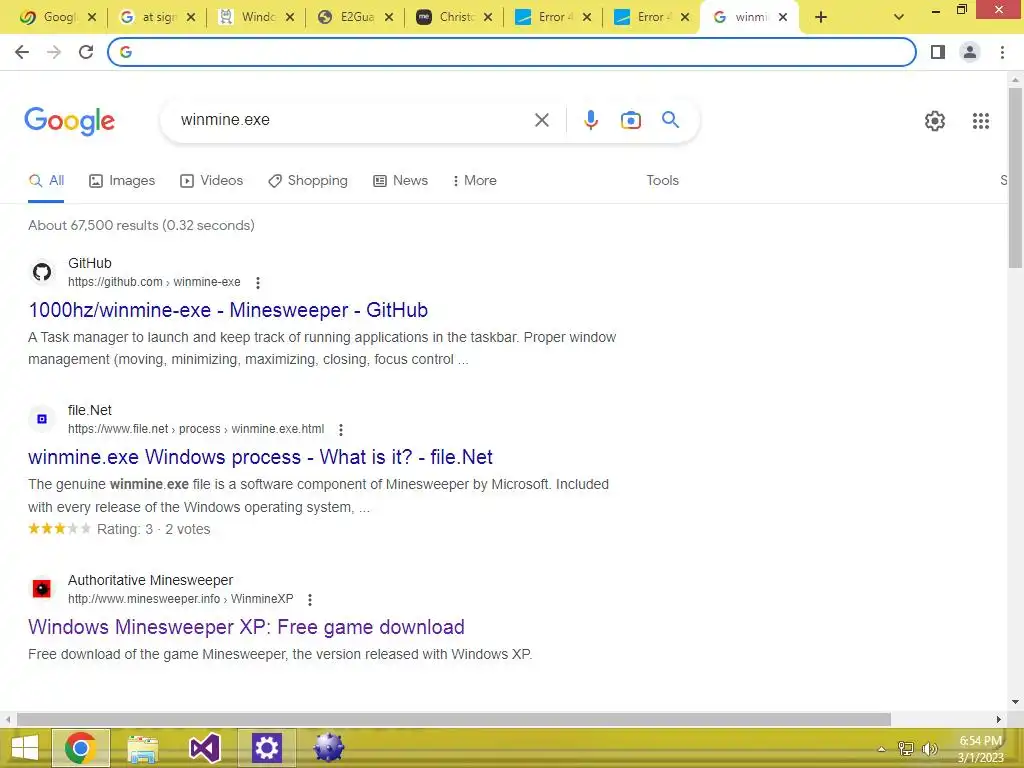Close the first Googl browser tab

[92, 18]
